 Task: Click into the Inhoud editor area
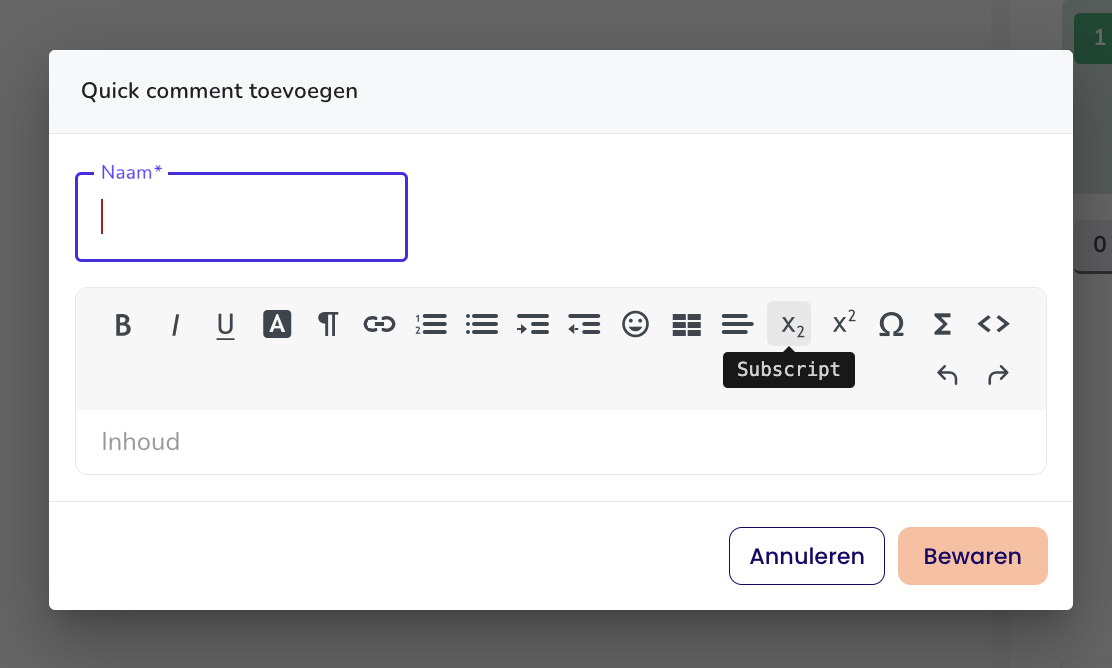pos(560,442)
